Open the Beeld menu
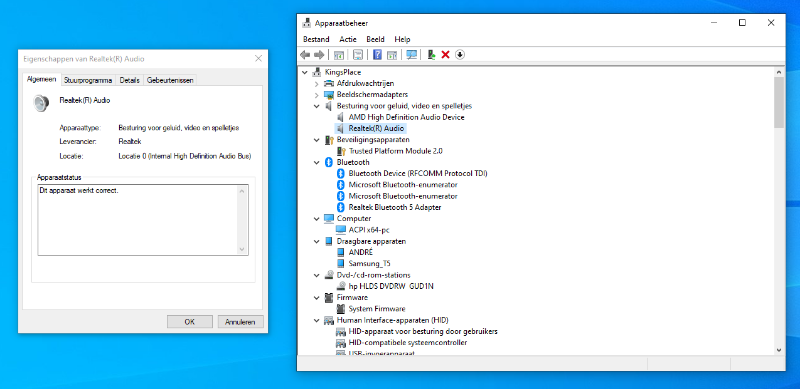 pos(376,39)
